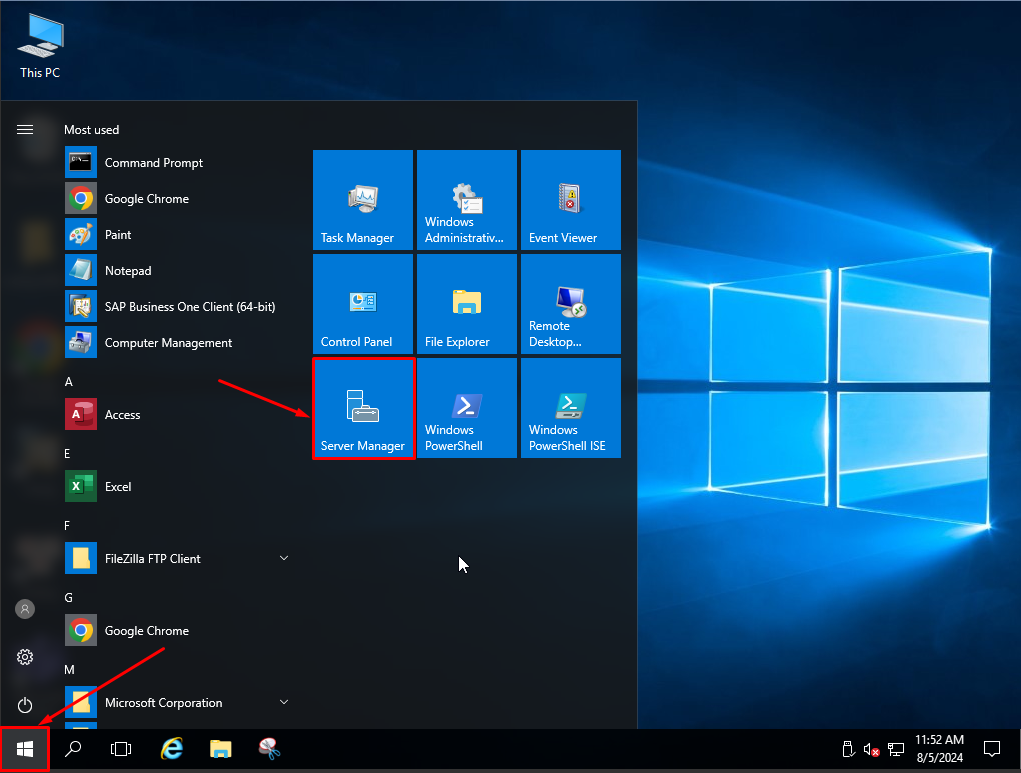
Task: Launch Task Manager from the tiles
Action: (x=363, y=200)
